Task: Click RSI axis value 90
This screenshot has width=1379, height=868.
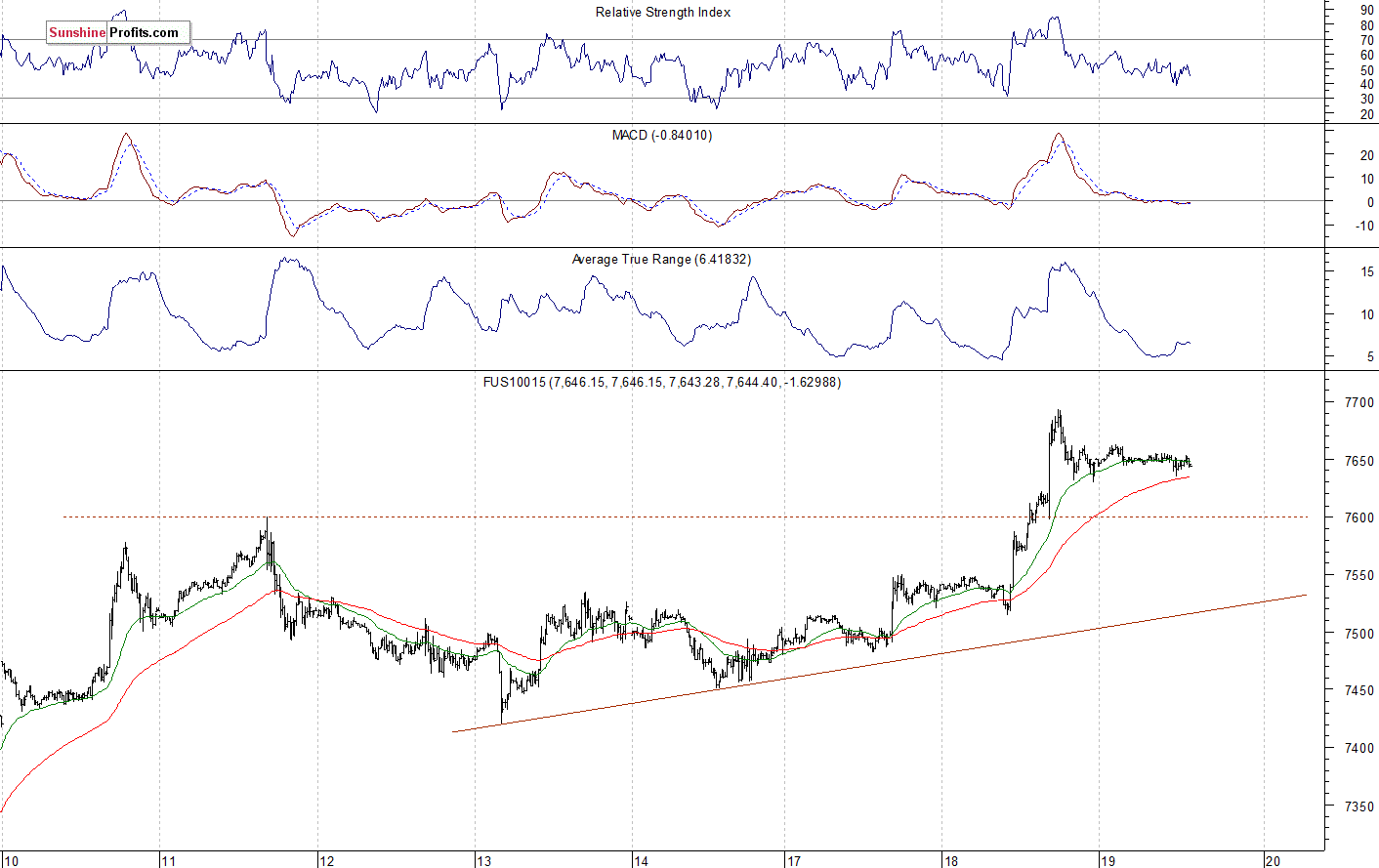Action: pos(1366,11)
